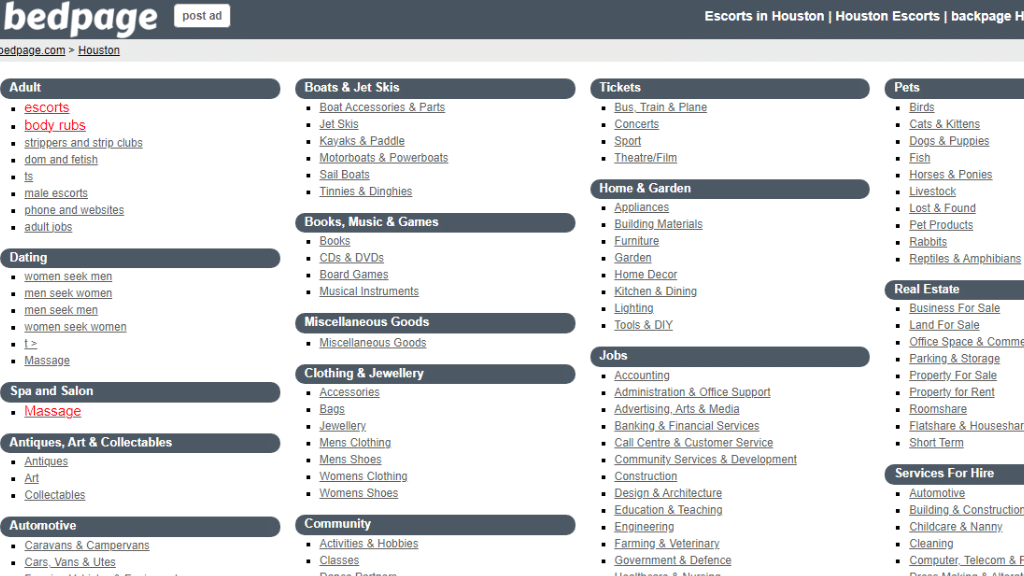The height and width of the screenshot is (576, 1024).
Task: Click Musical Instruments link
Action: (x=369, y=291)
